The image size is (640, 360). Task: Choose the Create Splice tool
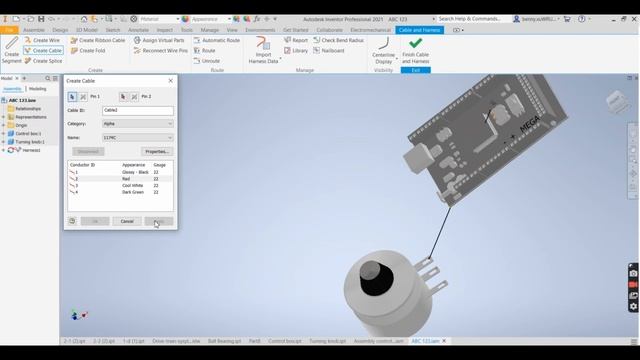(x=43, y=61)
